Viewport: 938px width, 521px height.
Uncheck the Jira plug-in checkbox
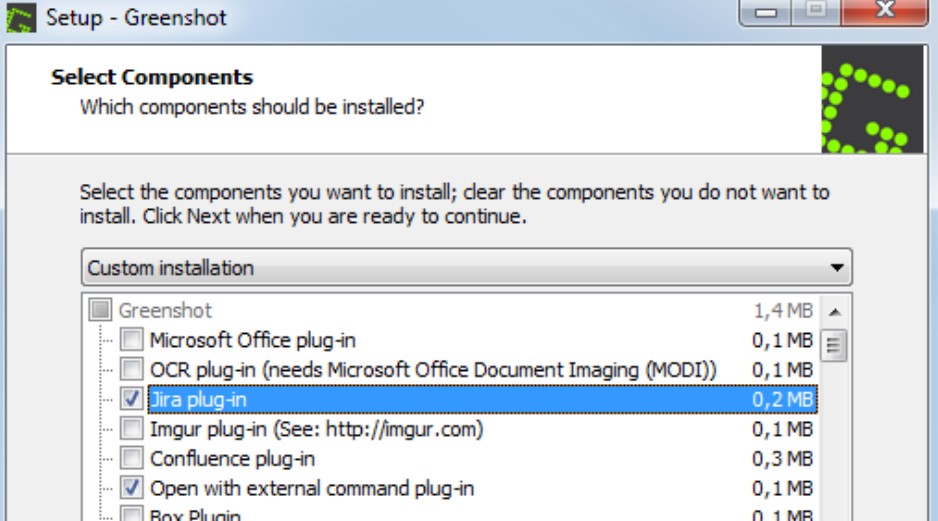point(132,399)
